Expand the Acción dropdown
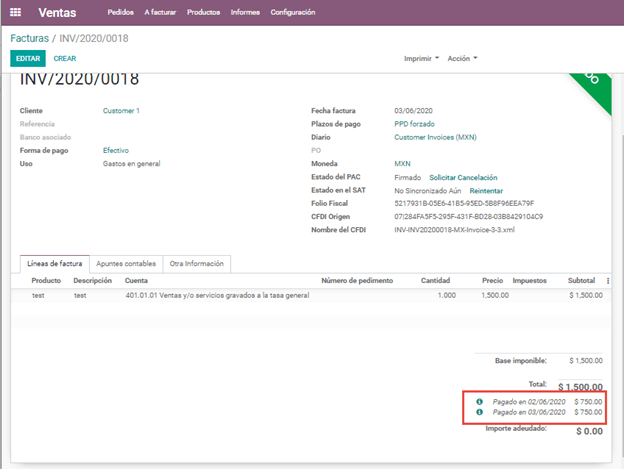 click(x=462, y=58)
